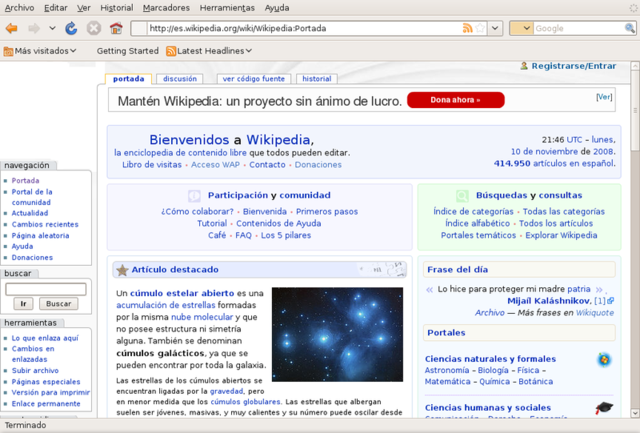Open the Getting Started bookmark
Screen dimensions: 640x433
128,51
